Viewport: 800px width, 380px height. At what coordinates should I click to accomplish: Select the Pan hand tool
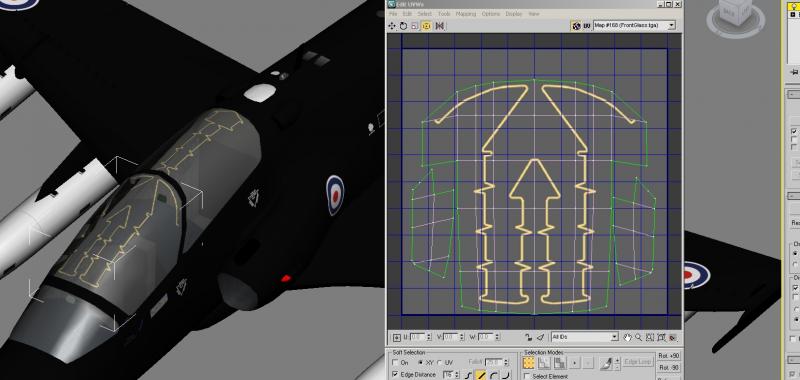pos(628,337)
